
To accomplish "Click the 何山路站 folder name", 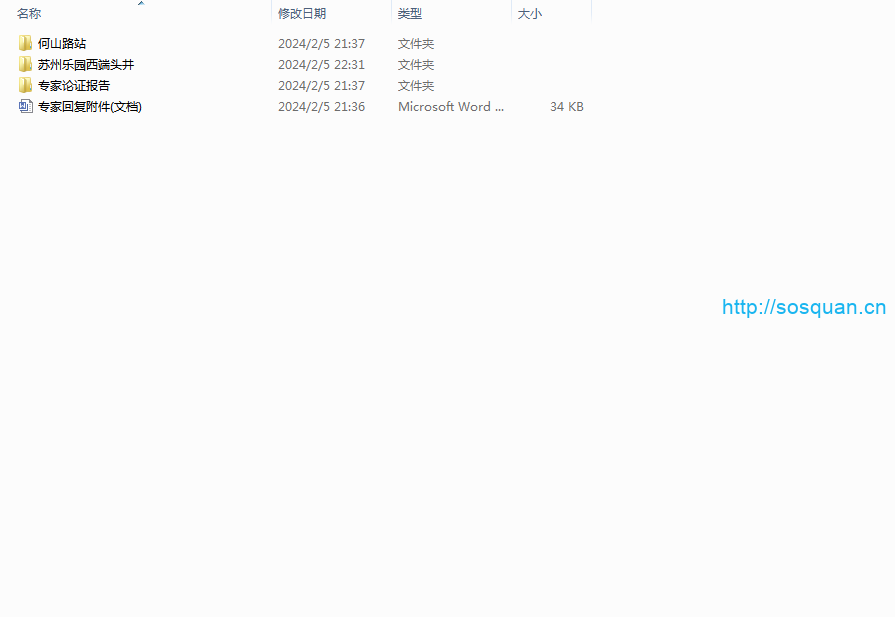I will [x=62, y=43].
